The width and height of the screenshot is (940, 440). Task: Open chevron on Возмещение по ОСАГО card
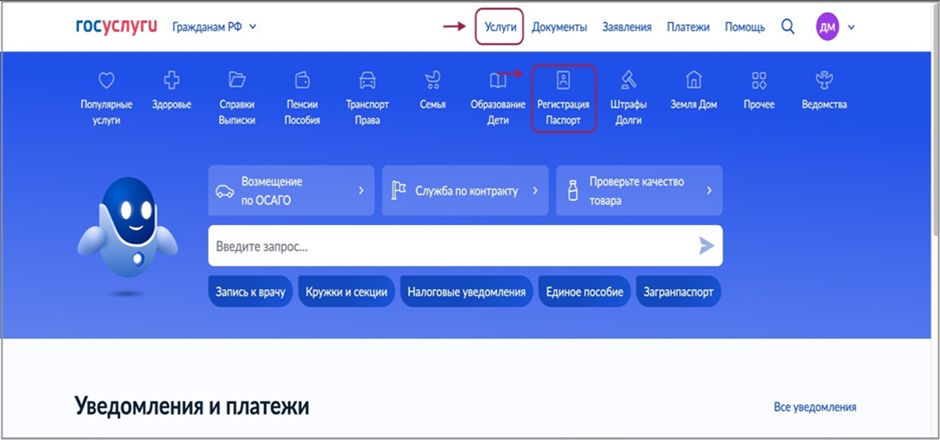361,191
